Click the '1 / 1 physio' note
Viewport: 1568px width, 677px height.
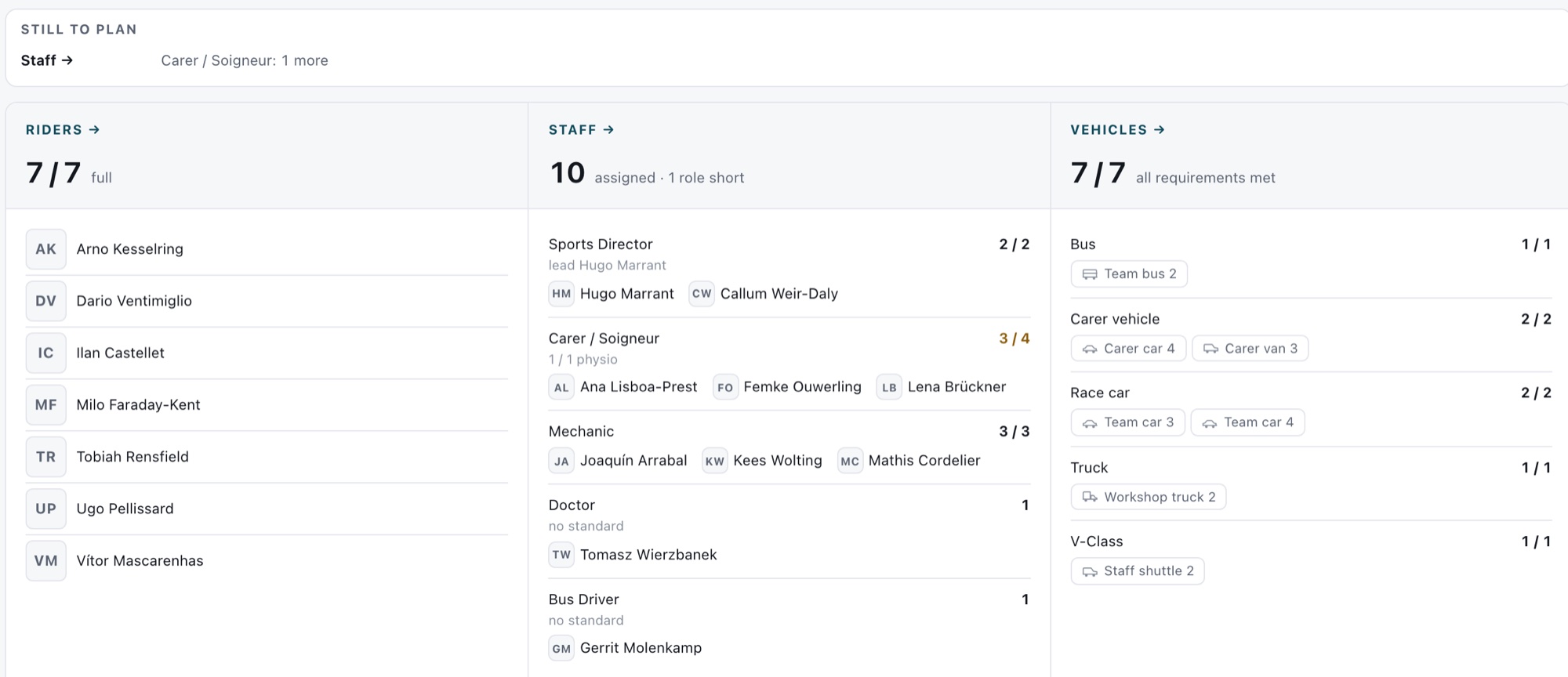tap(583, 360)
